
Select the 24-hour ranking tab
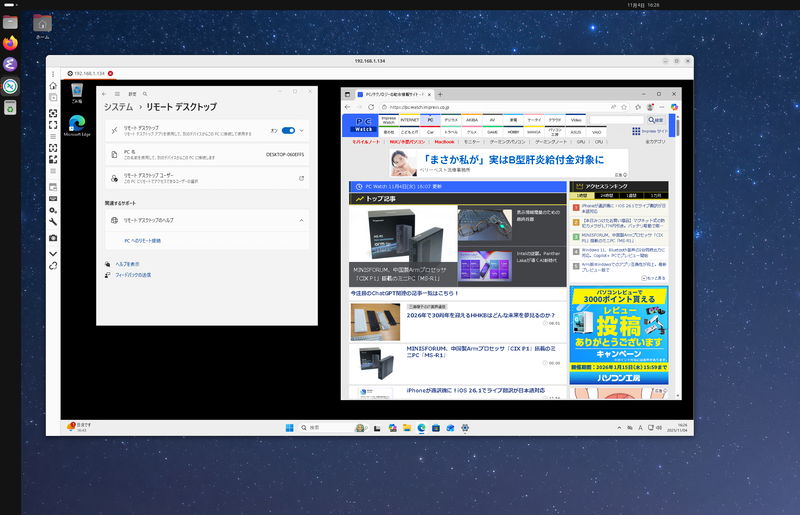coord(607,195)
